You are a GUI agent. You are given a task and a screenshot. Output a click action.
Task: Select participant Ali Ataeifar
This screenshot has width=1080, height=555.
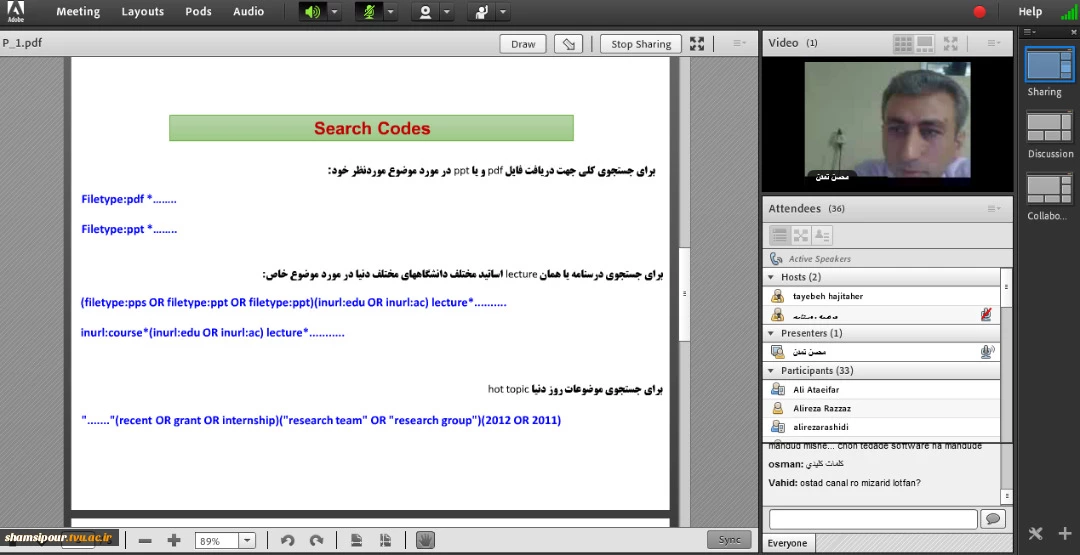882,390
